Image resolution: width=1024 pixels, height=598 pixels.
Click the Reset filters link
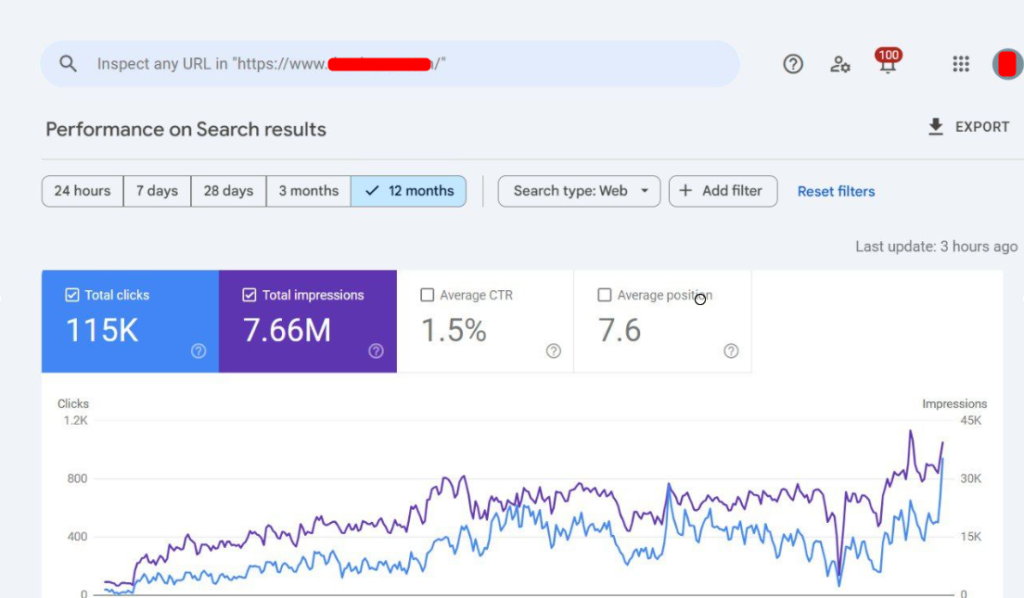(836, 191)
